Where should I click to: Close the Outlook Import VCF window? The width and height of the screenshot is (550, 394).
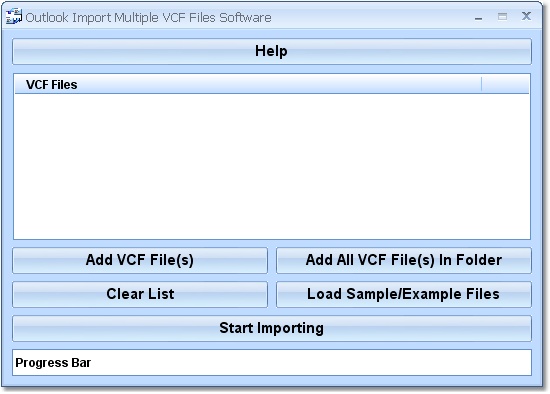[526, 16]
